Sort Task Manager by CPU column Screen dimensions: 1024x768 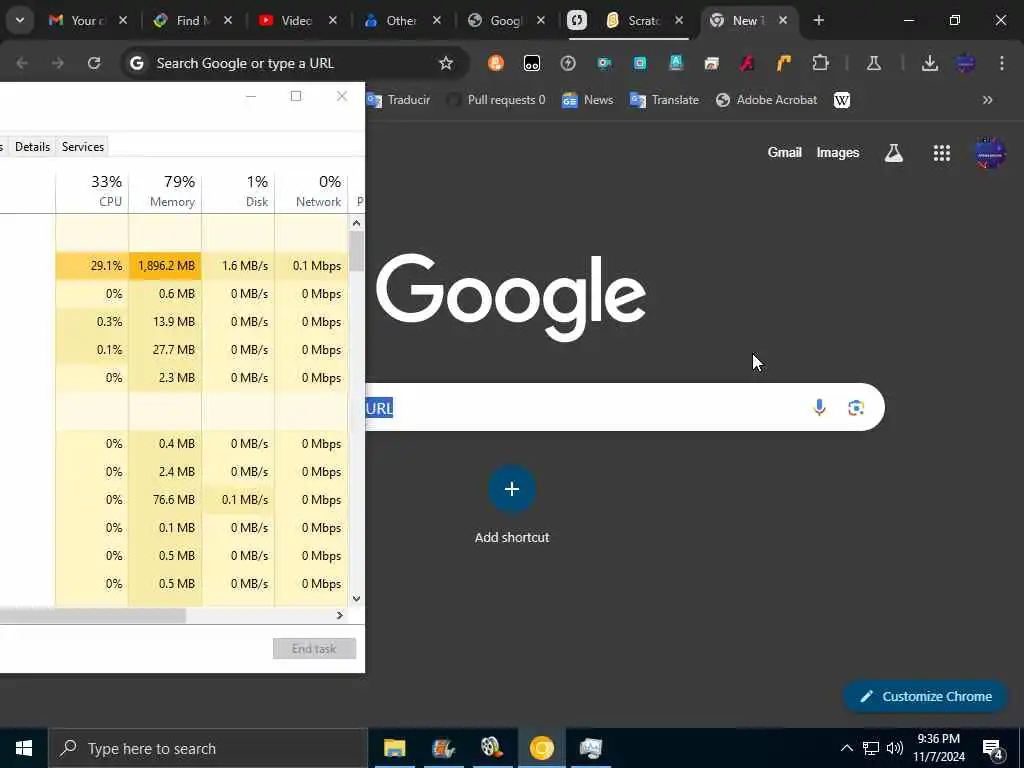(x=92, y=191)
